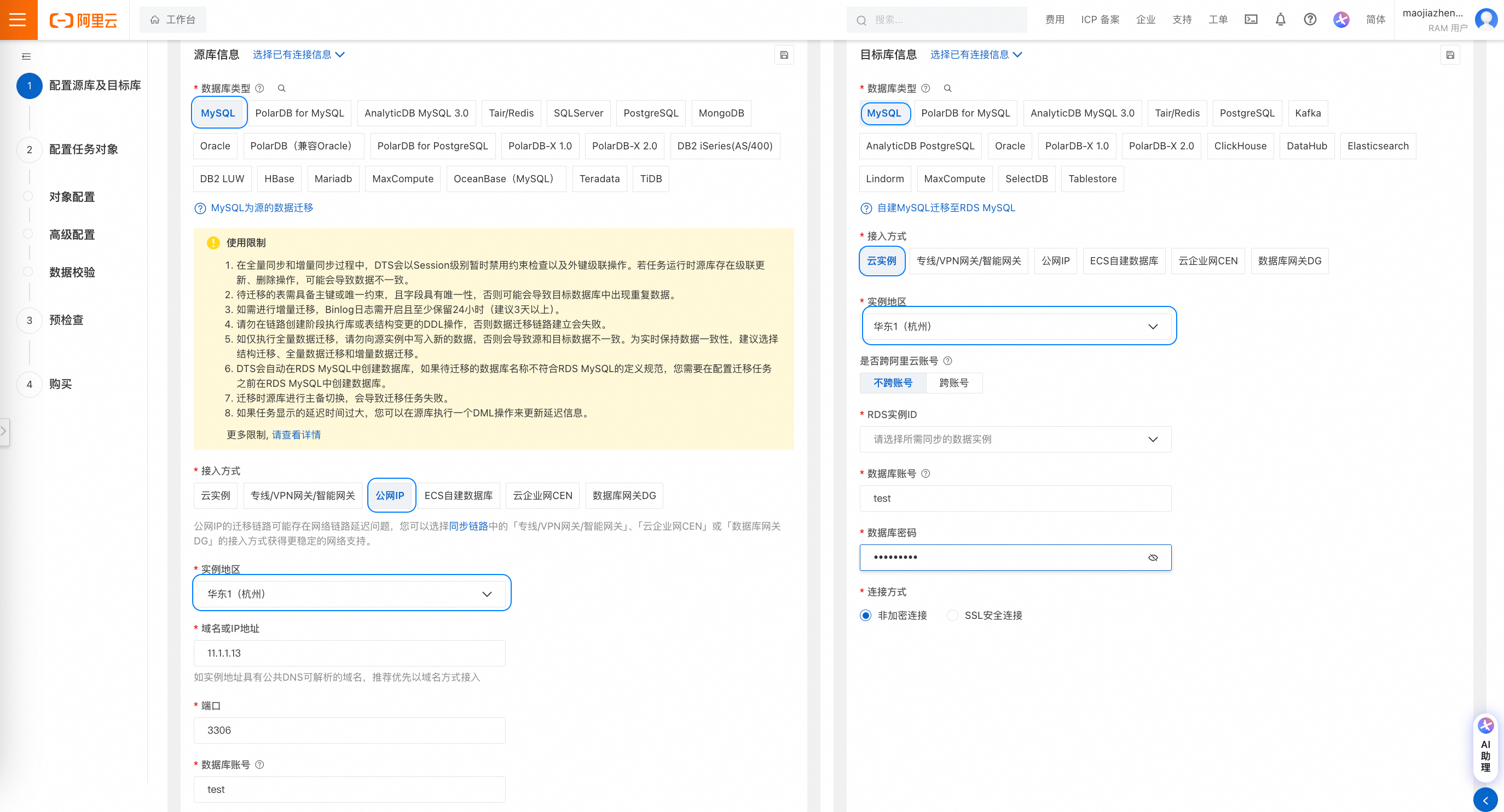This screenshot has height=812, width=1504.
Task: Select source type MongoDB
Action: tap(721, 113)
